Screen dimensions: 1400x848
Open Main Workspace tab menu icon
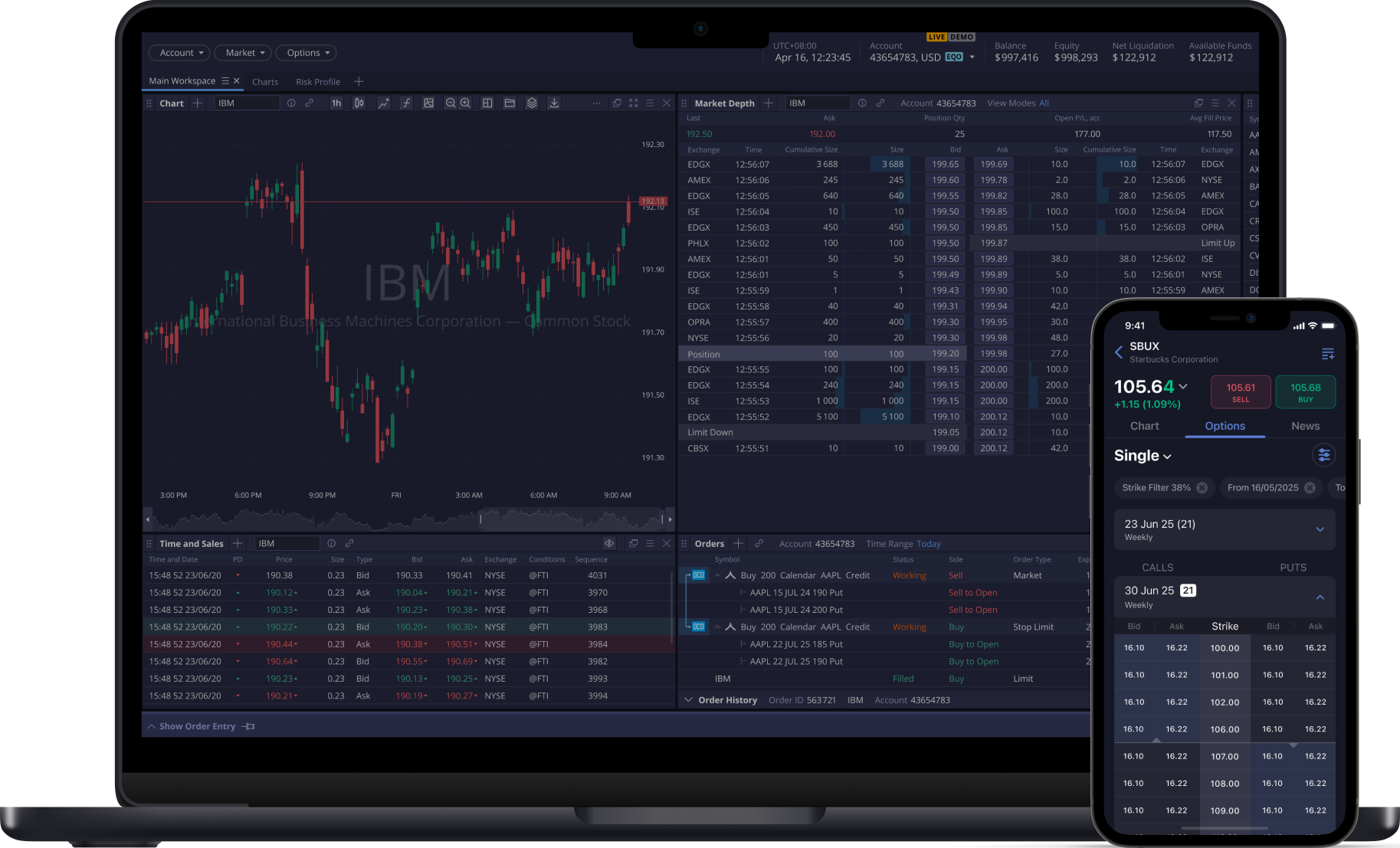click(x=225, y=80)
